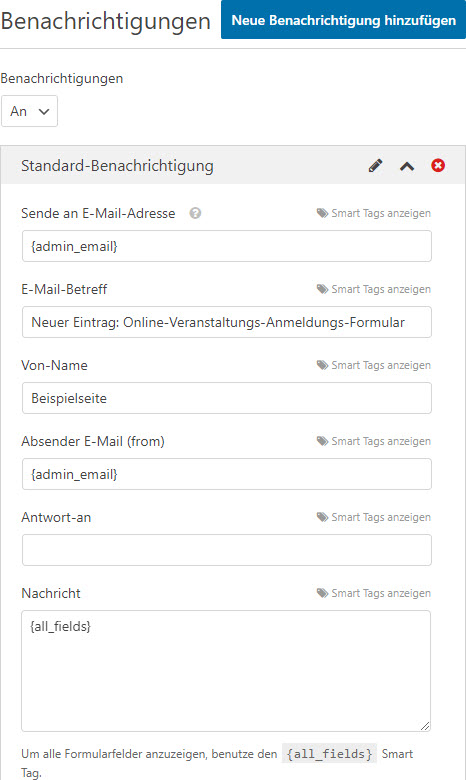Click inside the Nachricht text area
466x780 pixels.
[226, 671]
